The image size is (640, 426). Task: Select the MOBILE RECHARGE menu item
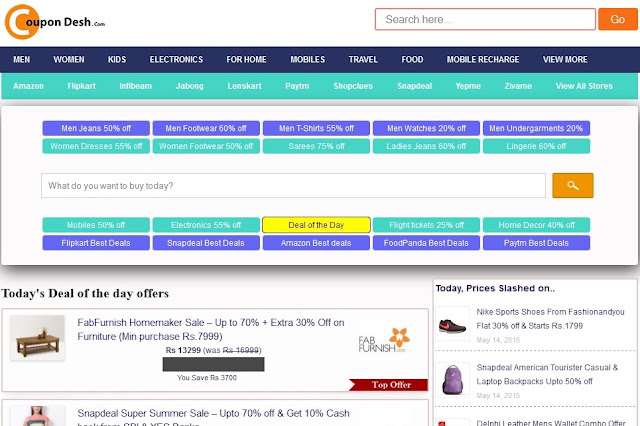coord(483,60)
